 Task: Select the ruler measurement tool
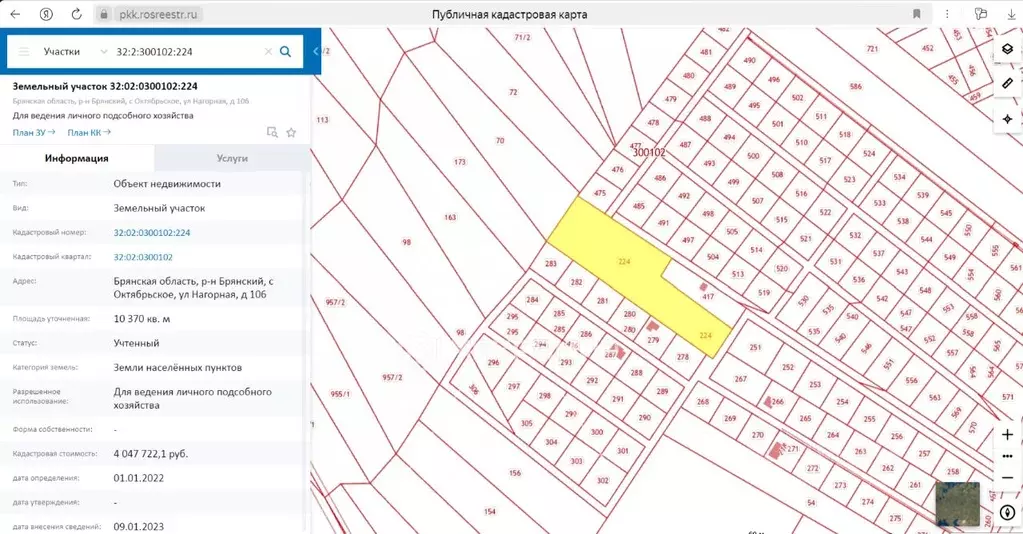[1007, 84]
